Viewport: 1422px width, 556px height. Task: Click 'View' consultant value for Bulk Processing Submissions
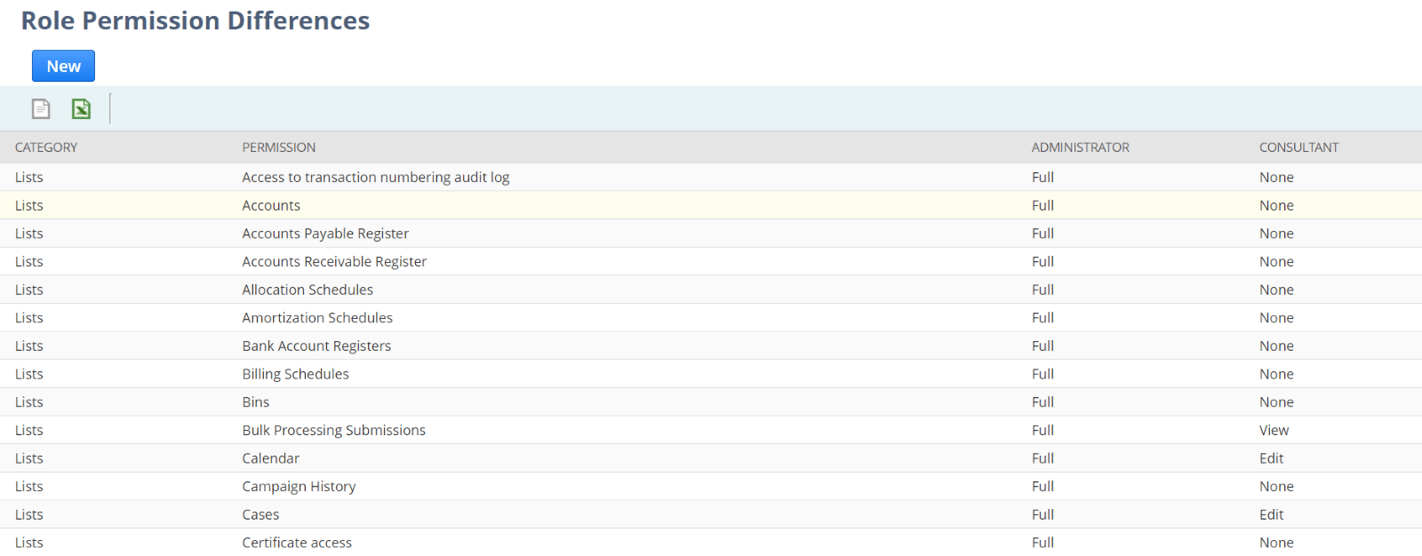(x=1274, y=430)
